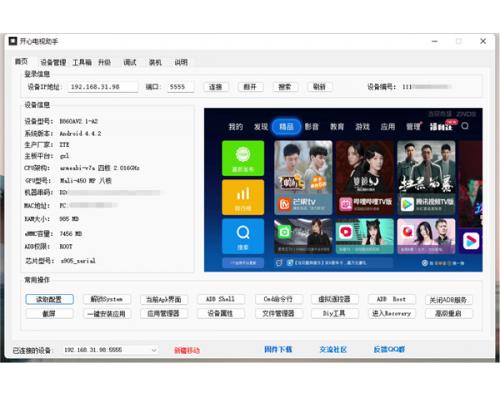Open the 交流社区 link
500x397 pixels.
(x=333, y=349)
